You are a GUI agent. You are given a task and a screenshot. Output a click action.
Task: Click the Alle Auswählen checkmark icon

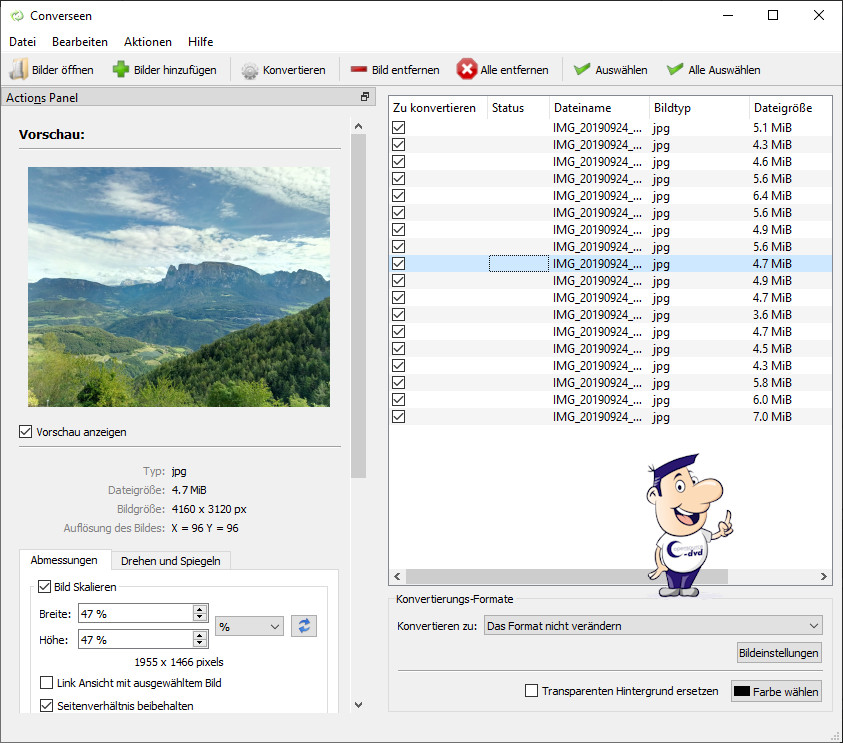pos(675,70)
